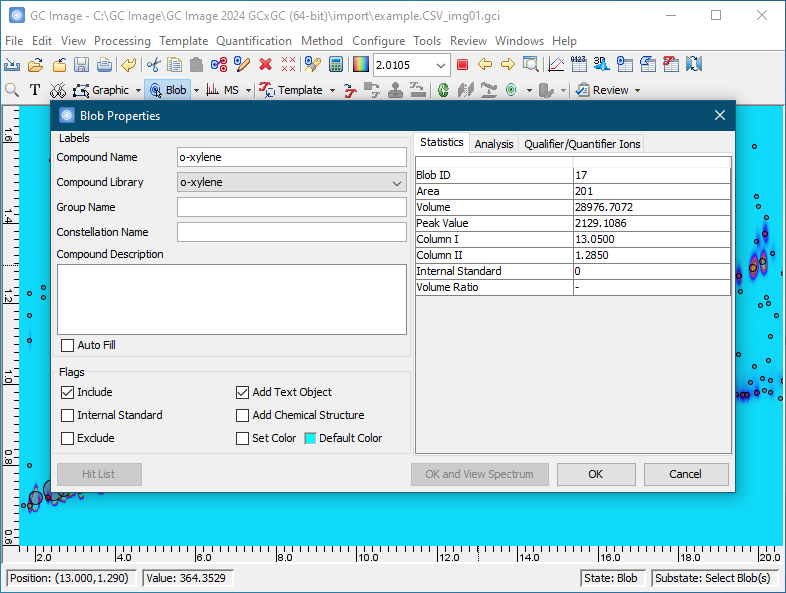Switch to the Qualifier/Quantifier Ions tab
The image size is (786, 593).
point(582,144)
